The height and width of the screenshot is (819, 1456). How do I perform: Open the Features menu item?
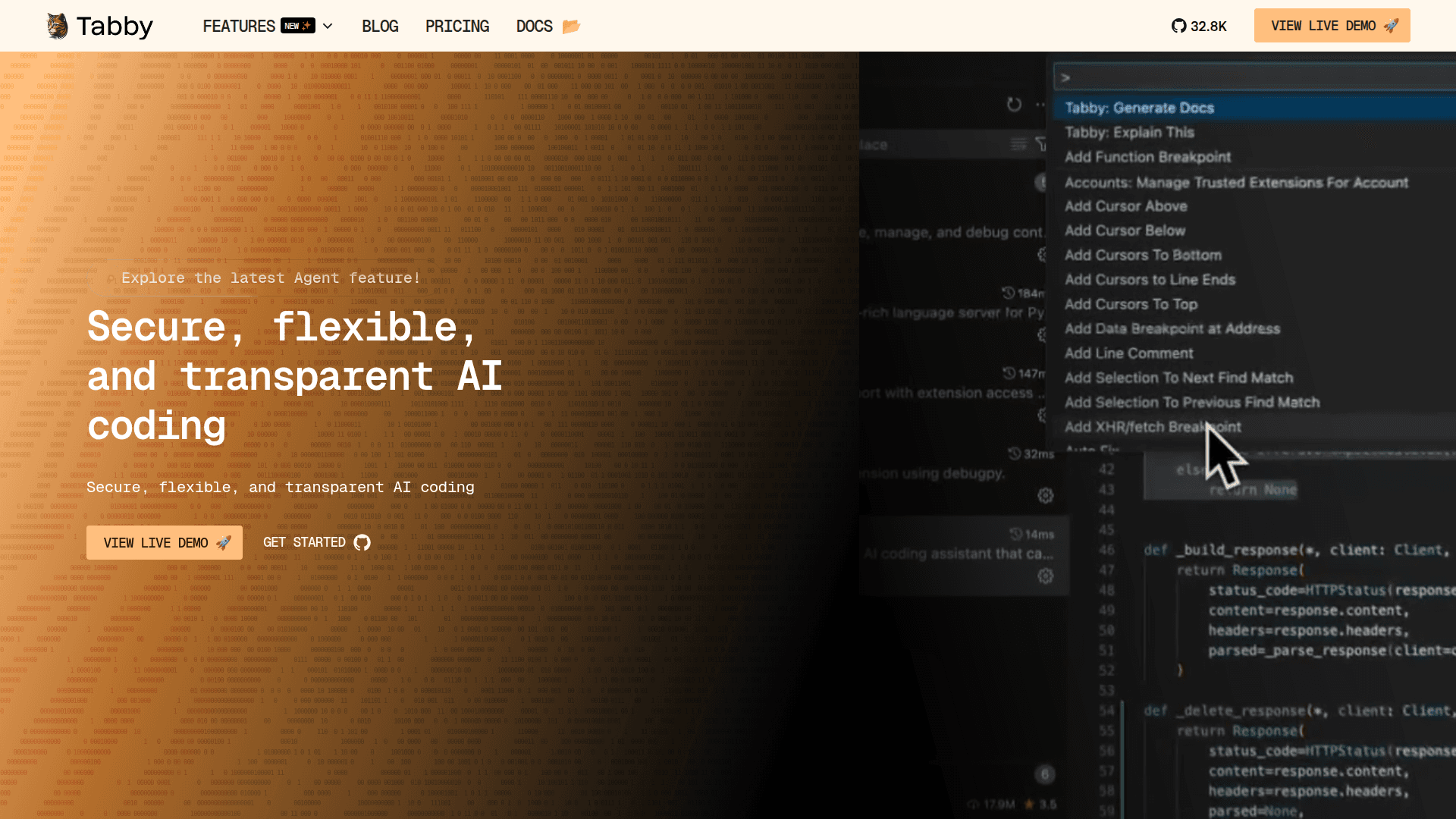[x=238, y=26]
